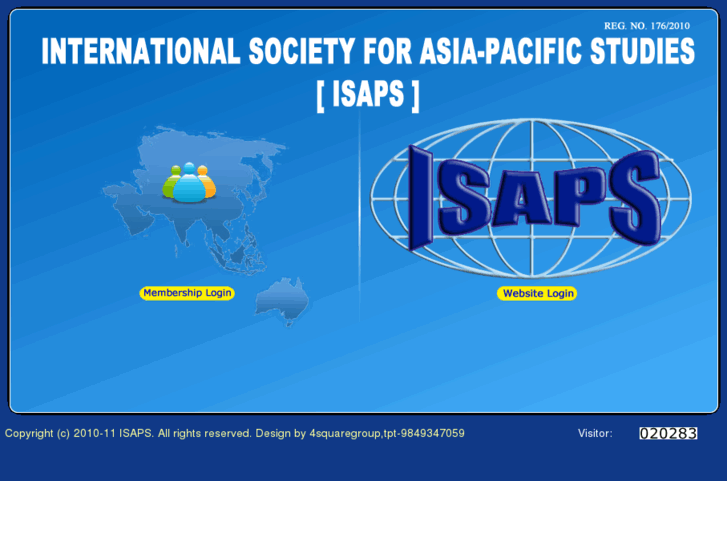Click the Australia map shape
Viewport: 727px width, 545px height.
tap(281, 301)
